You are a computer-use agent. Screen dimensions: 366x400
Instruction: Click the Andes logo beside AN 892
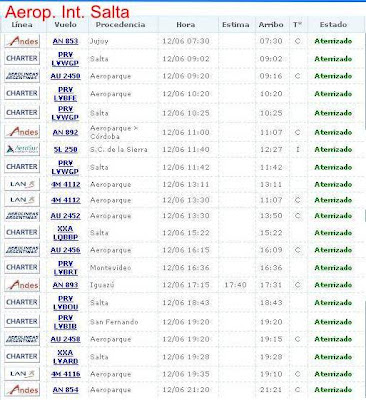pos(22,132)
